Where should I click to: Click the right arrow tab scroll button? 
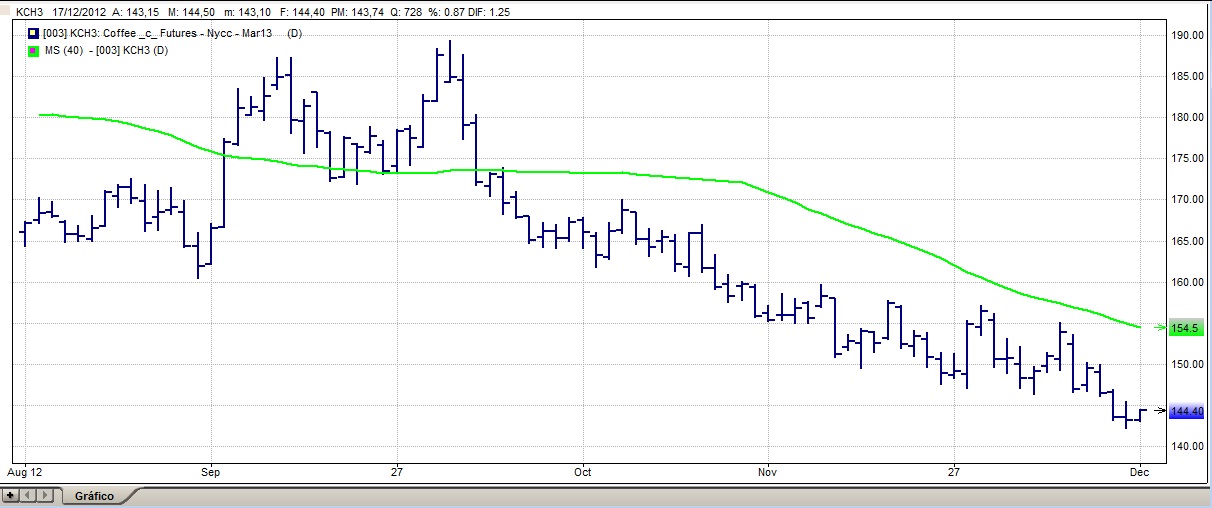click(43, 495)
